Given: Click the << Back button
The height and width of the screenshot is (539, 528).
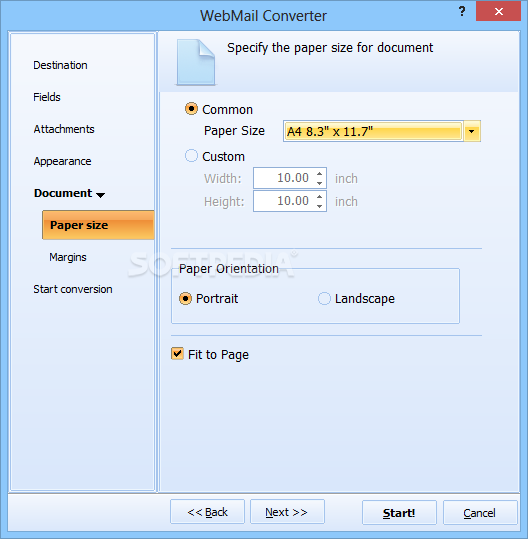Looking at the screenshot, I should pos(207,512).
